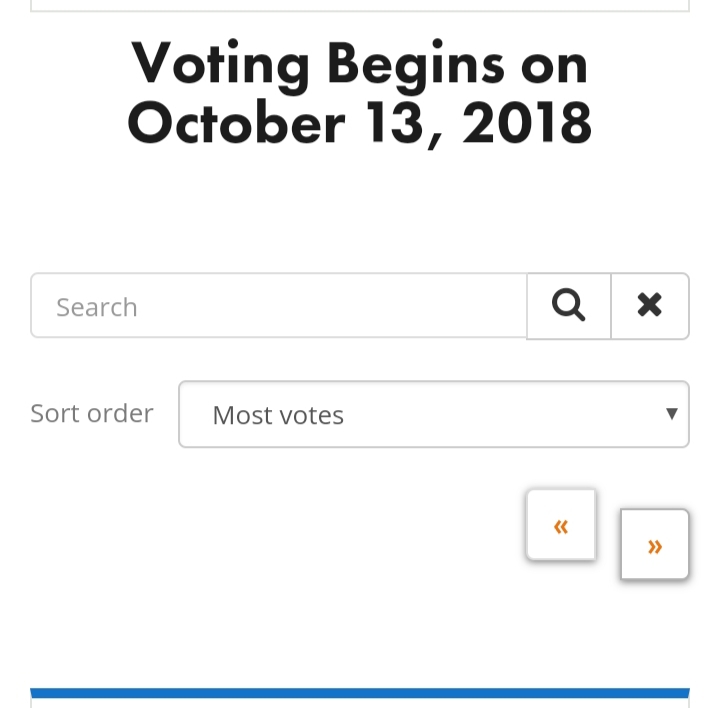Image resolution: width=720 pixels, height=708 pixels.
Task: Click the Sort order label
Action: [92, 414]
